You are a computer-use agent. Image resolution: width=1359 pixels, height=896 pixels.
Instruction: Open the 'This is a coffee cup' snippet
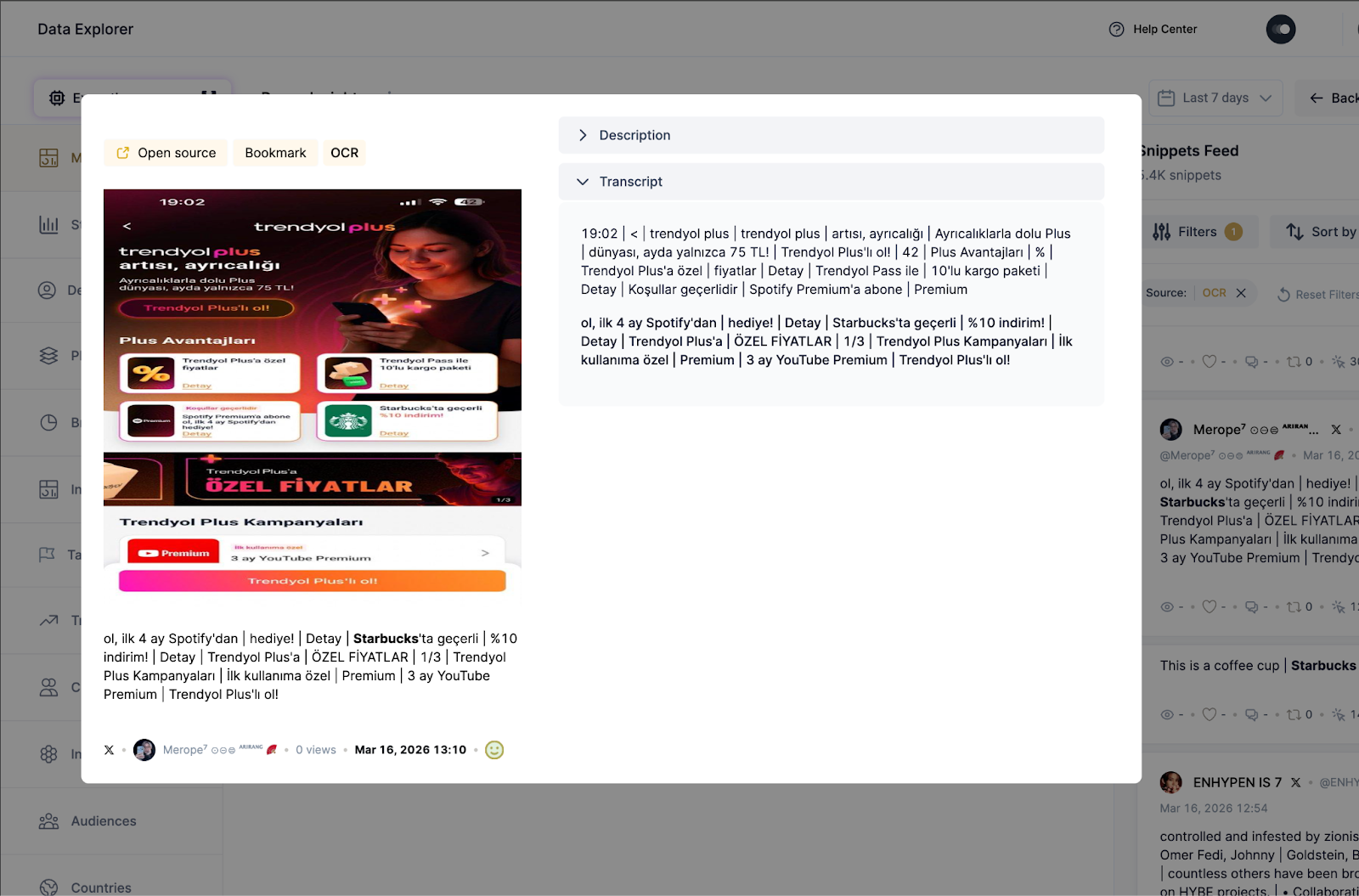(x=1258, y=666)
